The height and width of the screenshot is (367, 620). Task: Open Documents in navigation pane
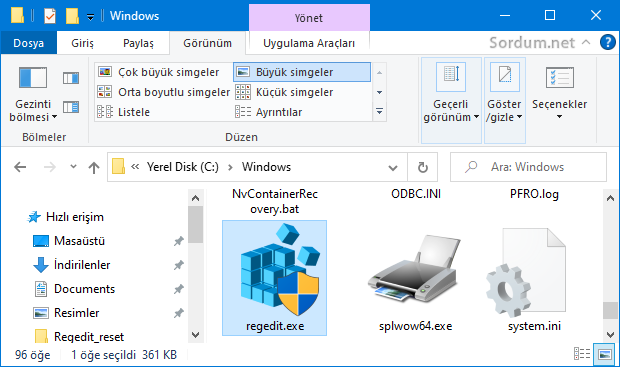coord(75,289)
